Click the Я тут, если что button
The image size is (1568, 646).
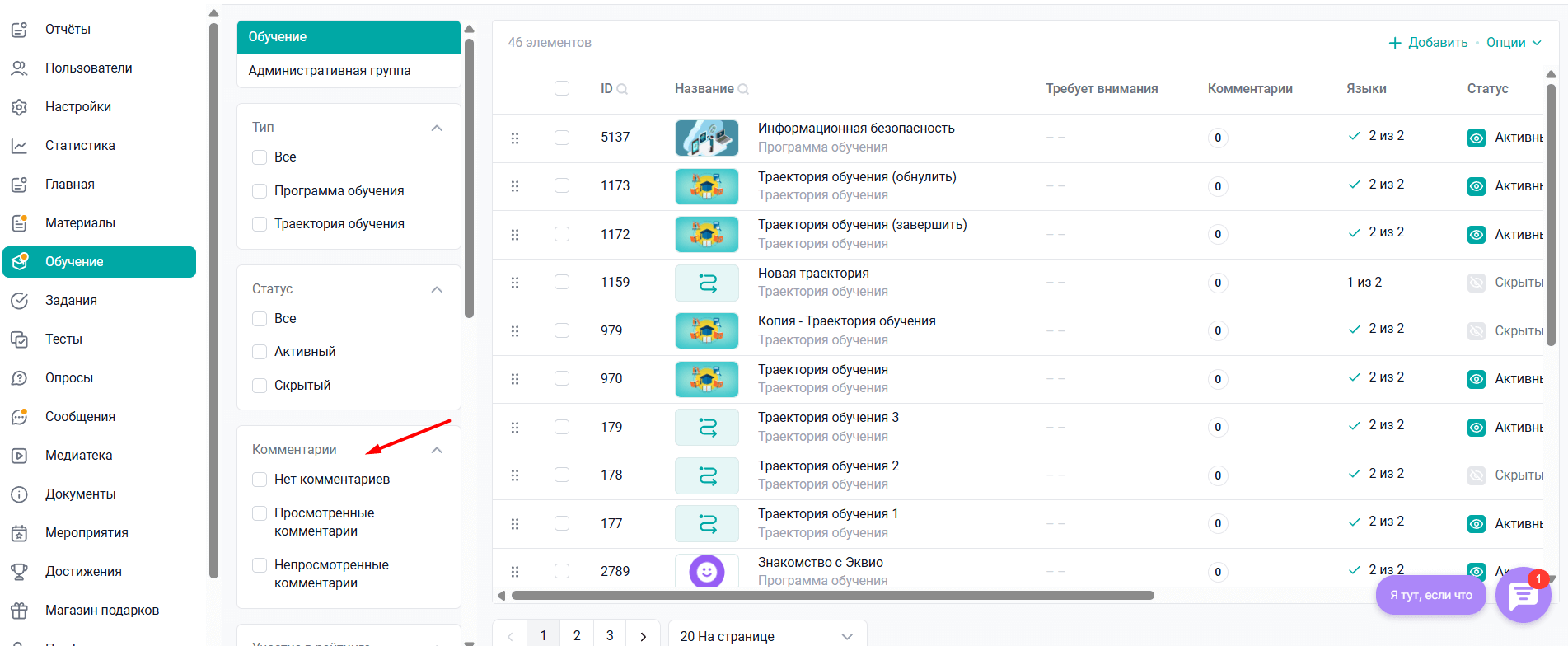1431,595
